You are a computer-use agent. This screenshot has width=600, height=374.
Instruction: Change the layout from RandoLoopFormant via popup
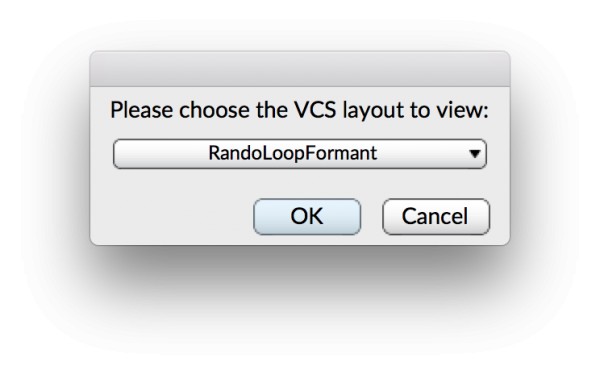(x=300, y=154)
